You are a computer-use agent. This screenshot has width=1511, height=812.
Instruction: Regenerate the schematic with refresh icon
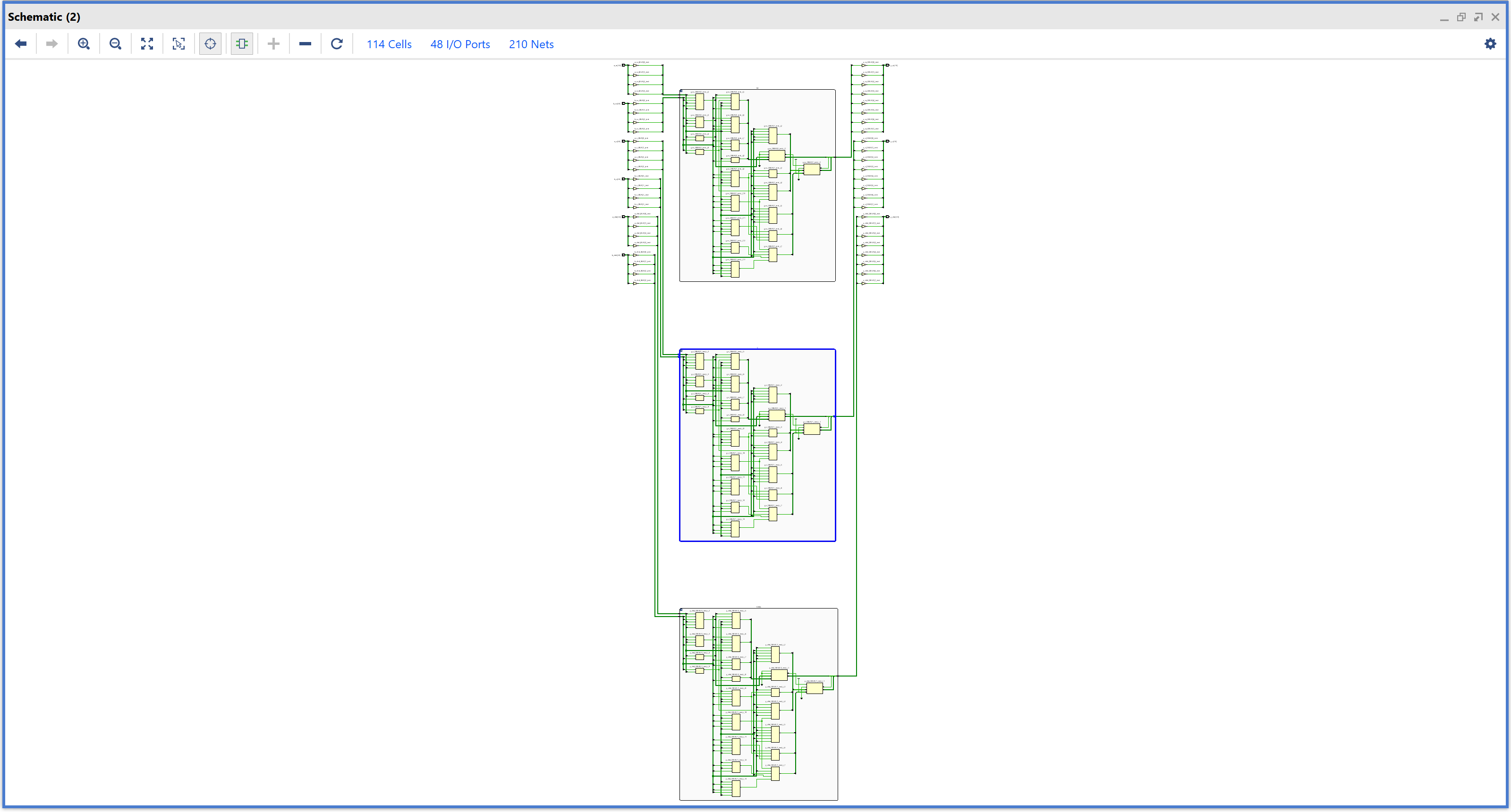click(337, 44)
